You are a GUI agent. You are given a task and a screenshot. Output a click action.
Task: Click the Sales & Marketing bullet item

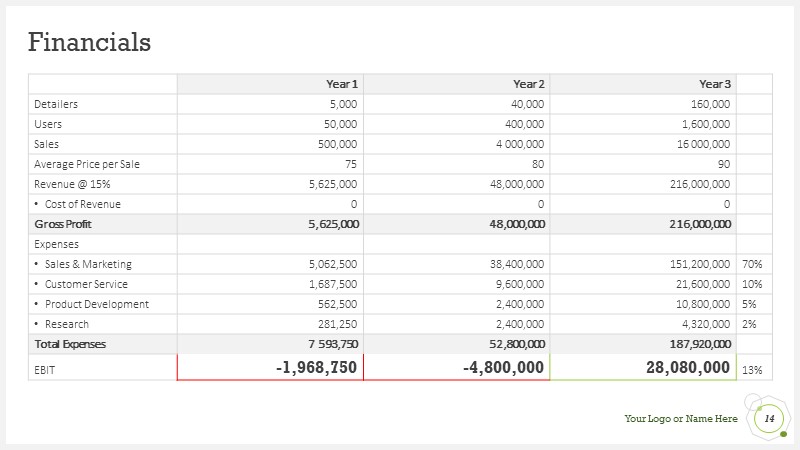pyautogui.click(x=88, y=264)
